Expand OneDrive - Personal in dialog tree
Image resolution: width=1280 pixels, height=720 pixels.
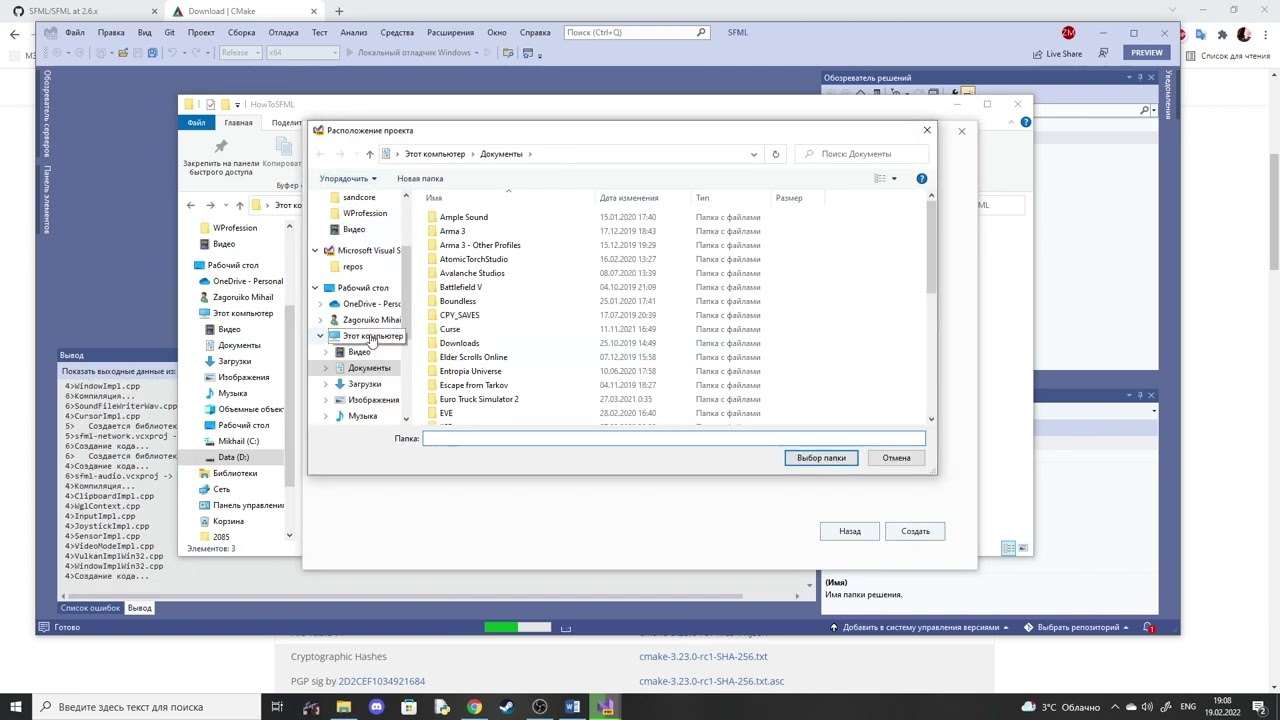320,304
